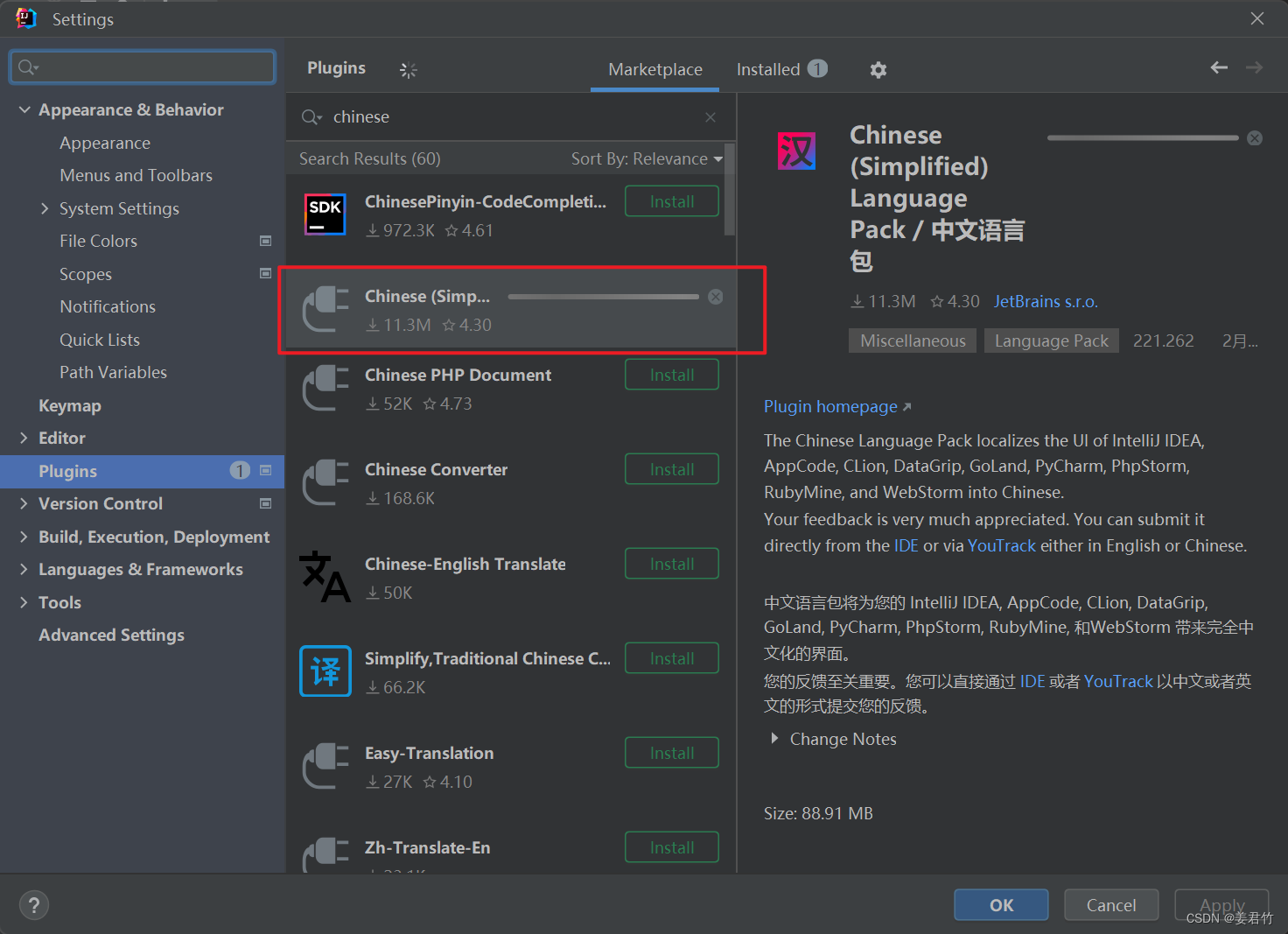The width and height of the screenshot is (1288, 934).
Task: Open Path Variables settings item
Action: pos(113,372)
